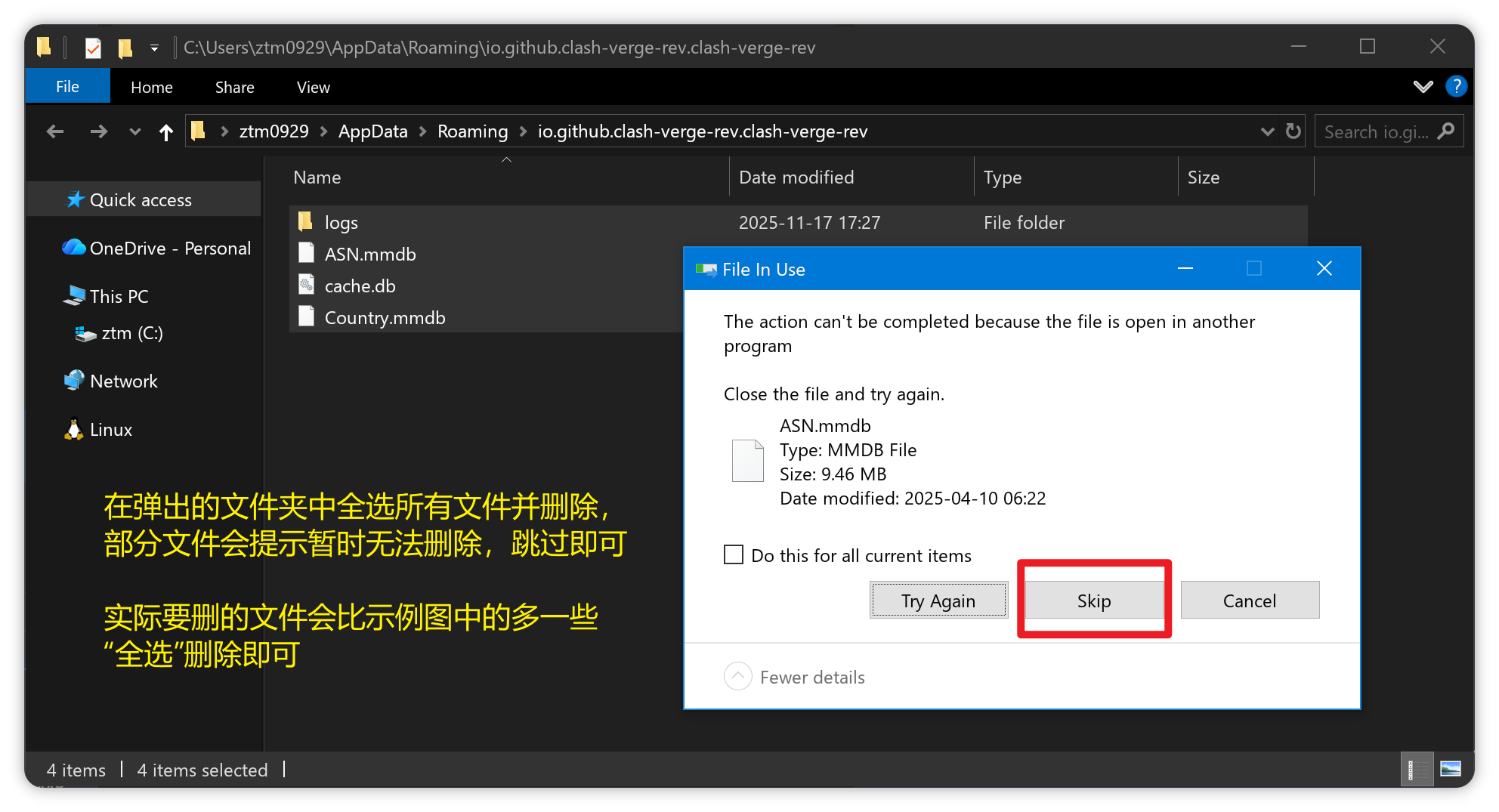This screenshot has height=812, width=1499.
Task: Click the Back navigation arrow
Action: click(x=54, y=131)
